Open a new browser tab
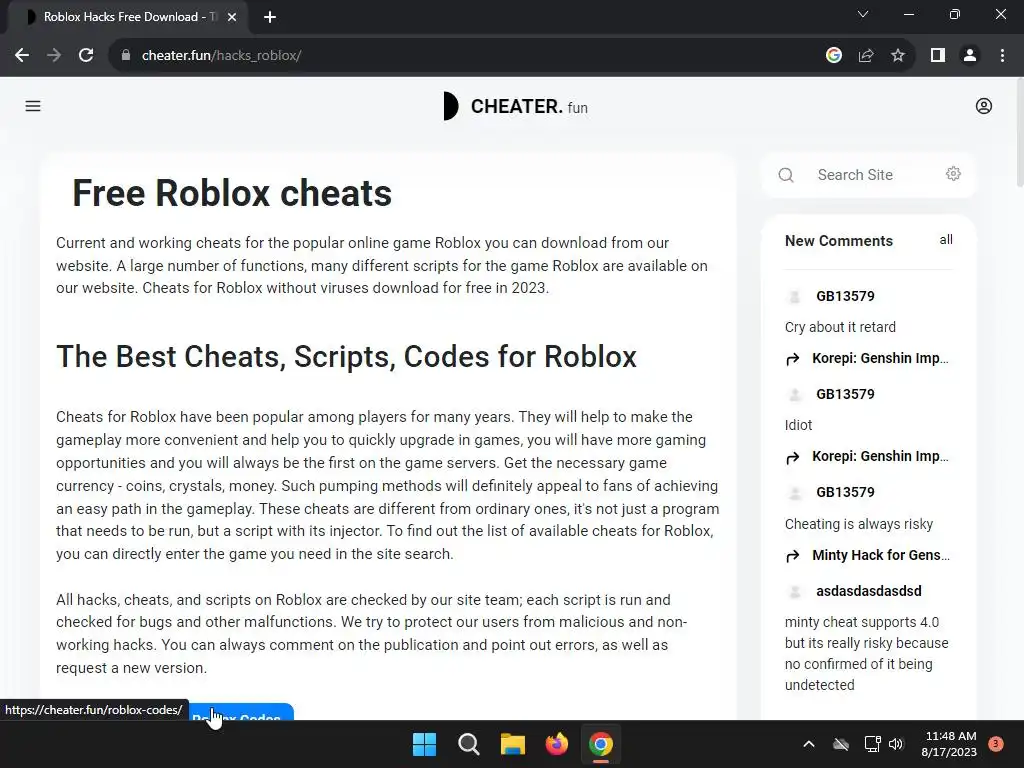This screenshot has height=768, width=1024. (270, 17)
